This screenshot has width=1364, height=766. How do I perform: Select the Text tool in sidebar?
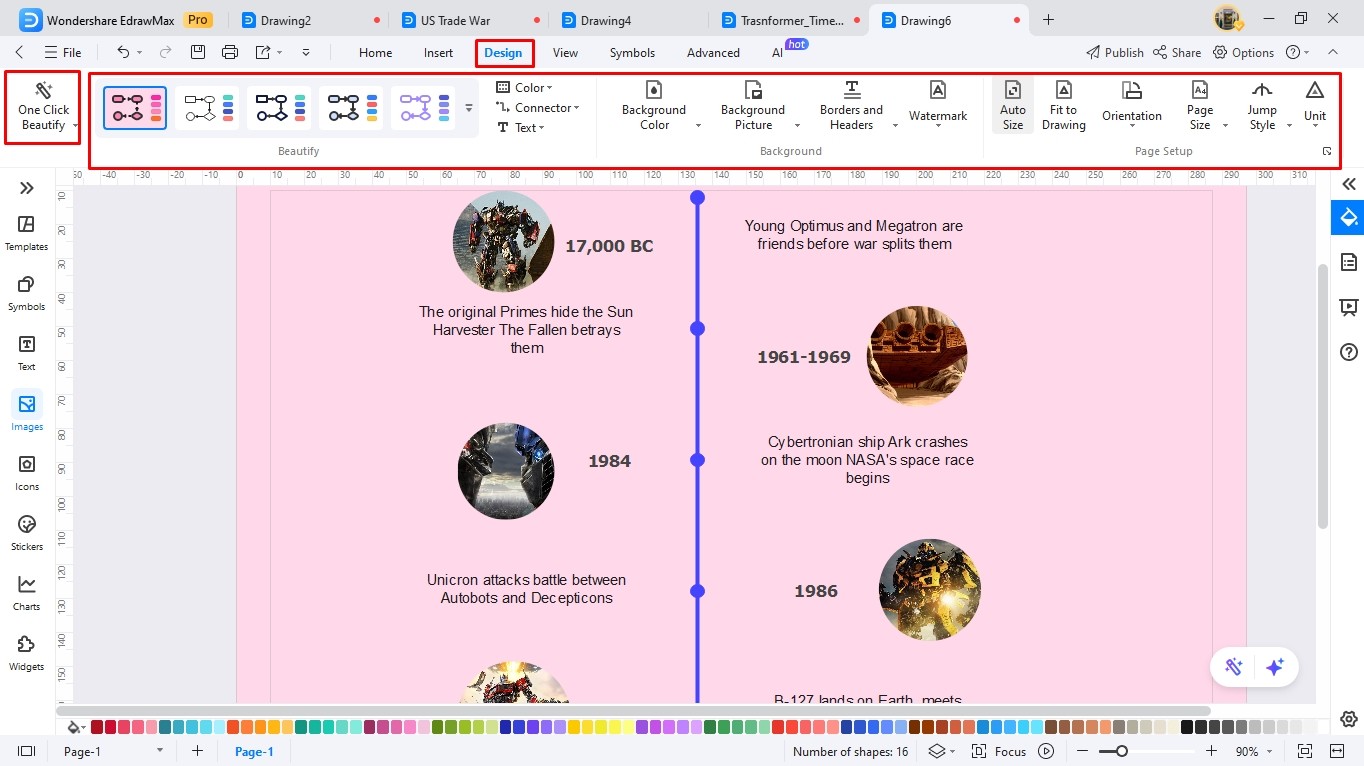pyautogui.click(x=27, y=353)
